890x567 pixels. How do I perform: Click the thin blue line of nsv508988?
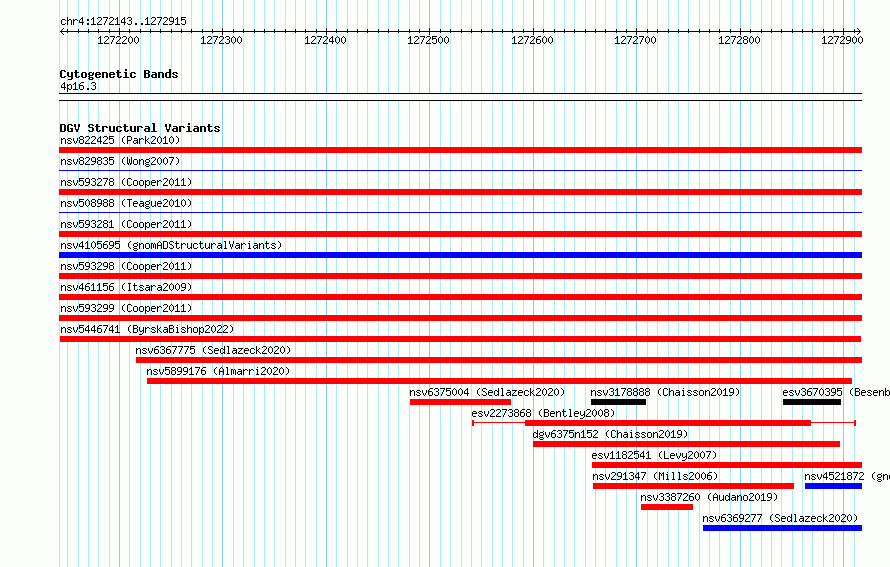point(460,212)
